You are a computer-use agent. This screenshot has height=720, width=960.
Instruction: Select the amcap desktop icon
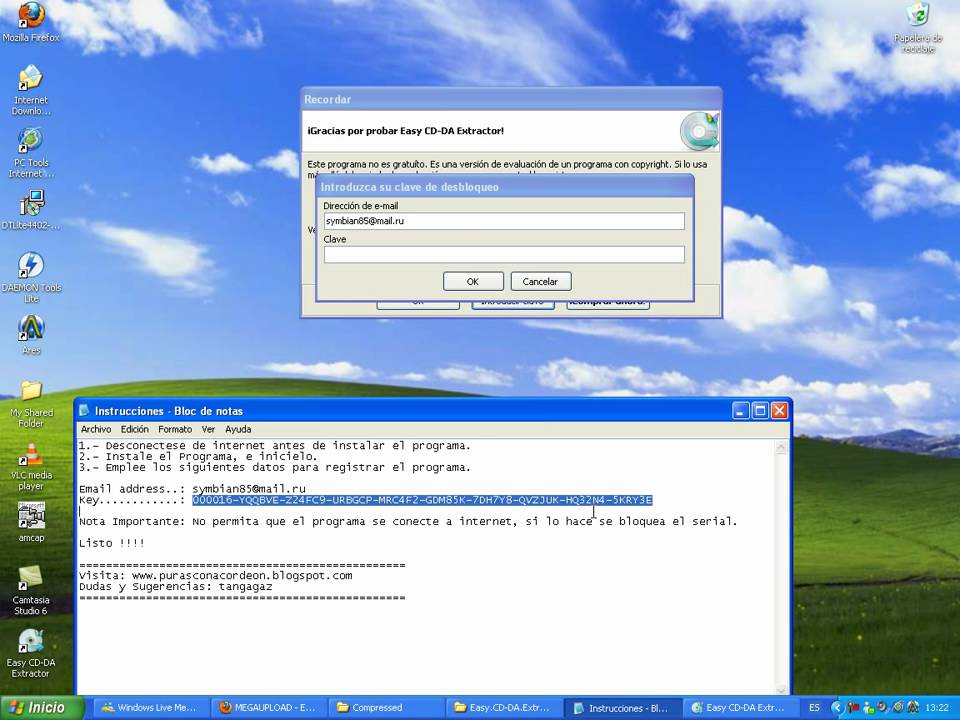pos(31,522)
